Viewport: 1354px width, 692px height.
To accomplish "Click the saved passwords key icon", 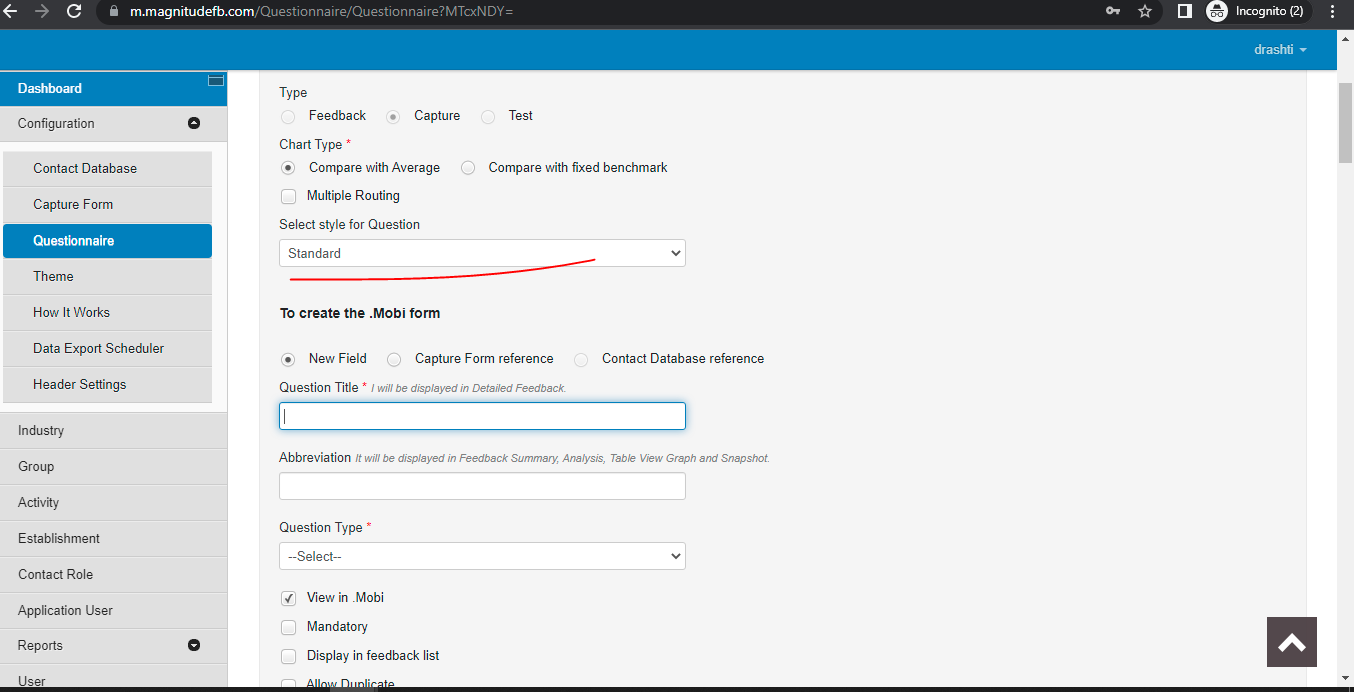I will coord(1113,11).
